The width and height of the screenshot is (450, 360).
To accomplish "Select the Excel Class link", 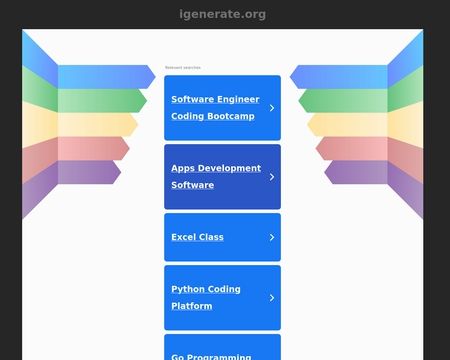I will pos(222,237).
